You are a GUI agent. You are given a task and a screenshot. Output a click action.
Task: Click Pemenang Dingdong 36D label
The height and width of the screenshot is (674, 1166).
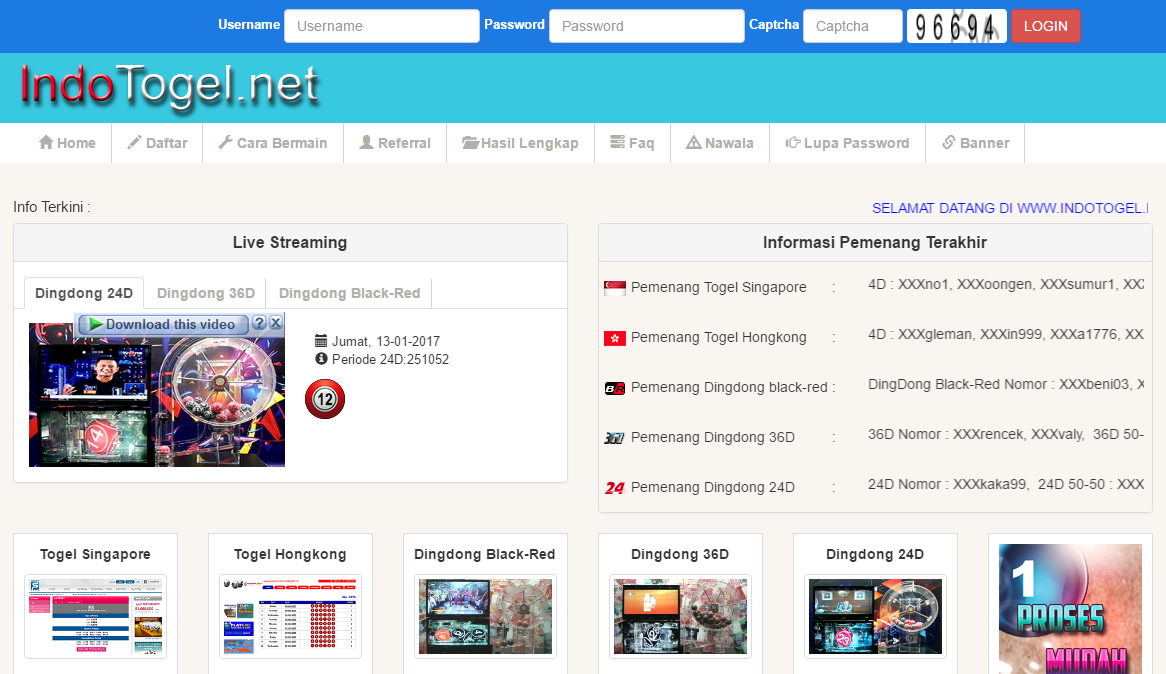(x=712, y=437)
